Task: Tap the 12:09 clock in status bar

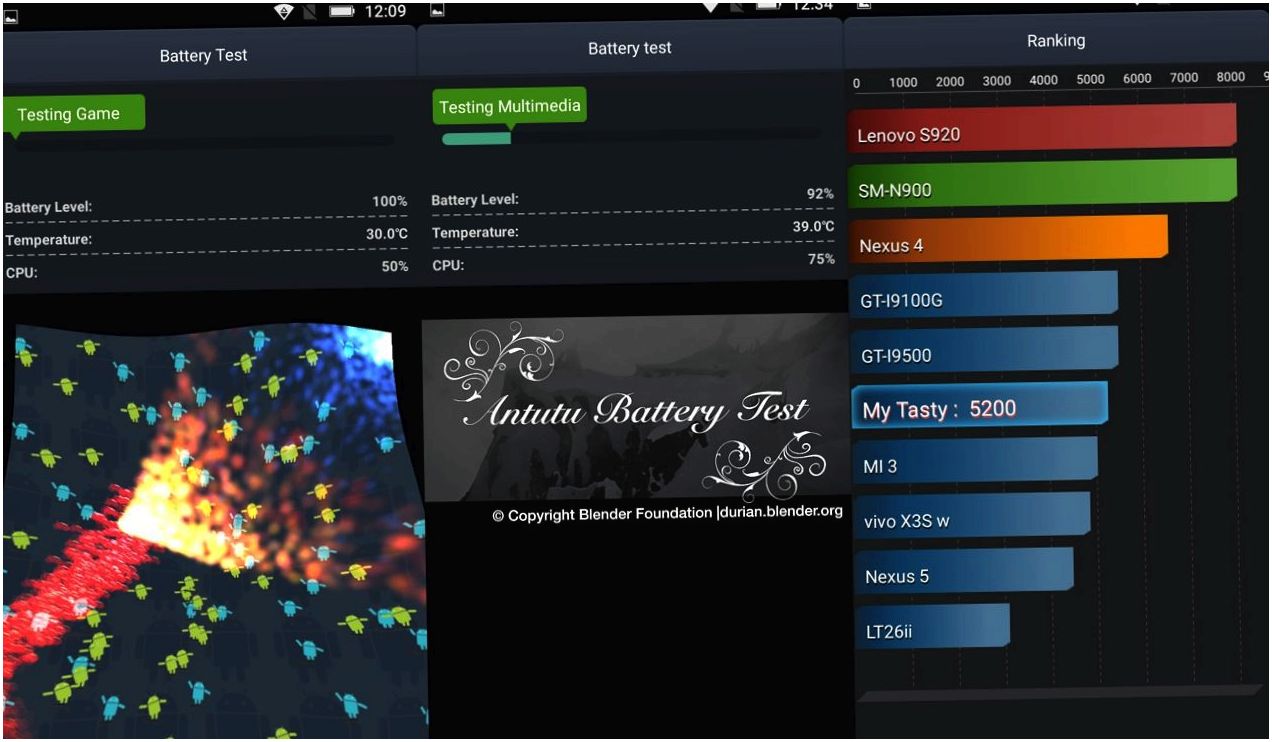Action: (386, 12)
